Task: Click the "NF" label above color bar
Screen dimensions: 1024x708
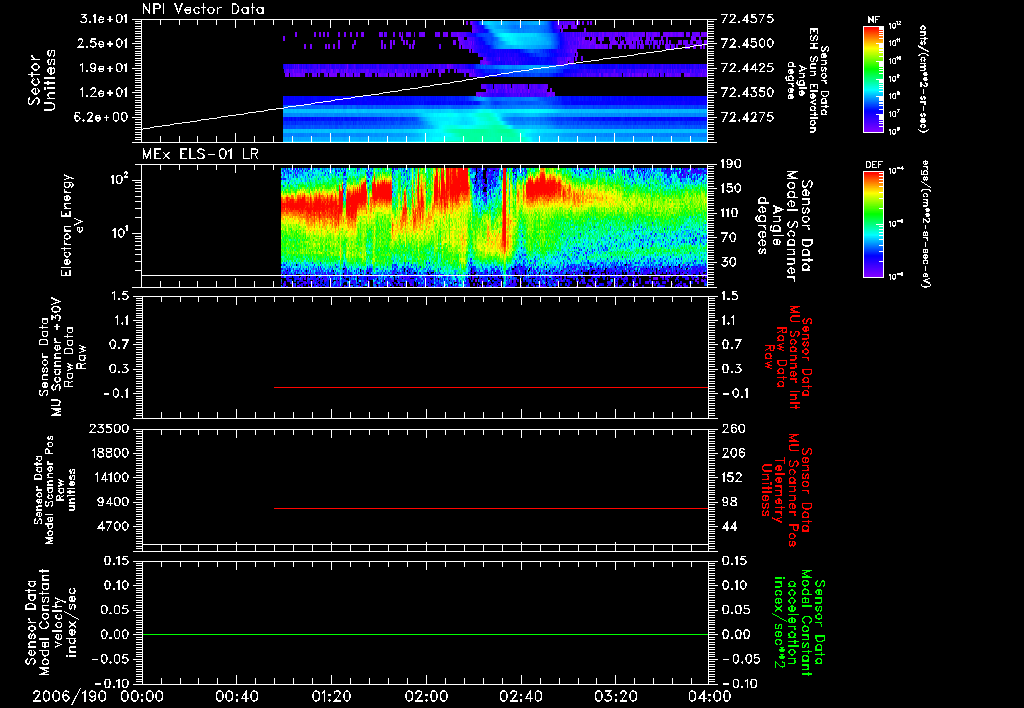Action: pyautogui.click(x=874, y=20)
